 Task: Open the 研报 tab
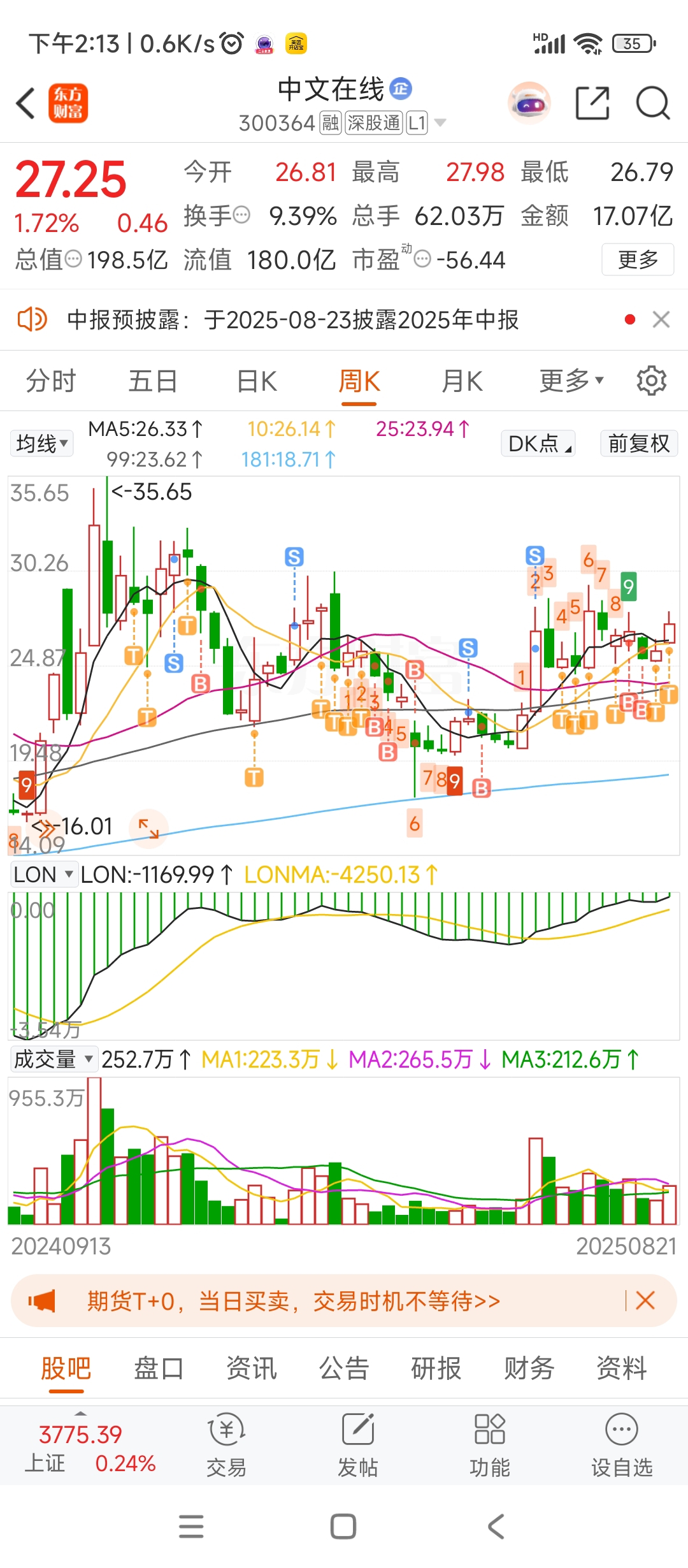436,1368
